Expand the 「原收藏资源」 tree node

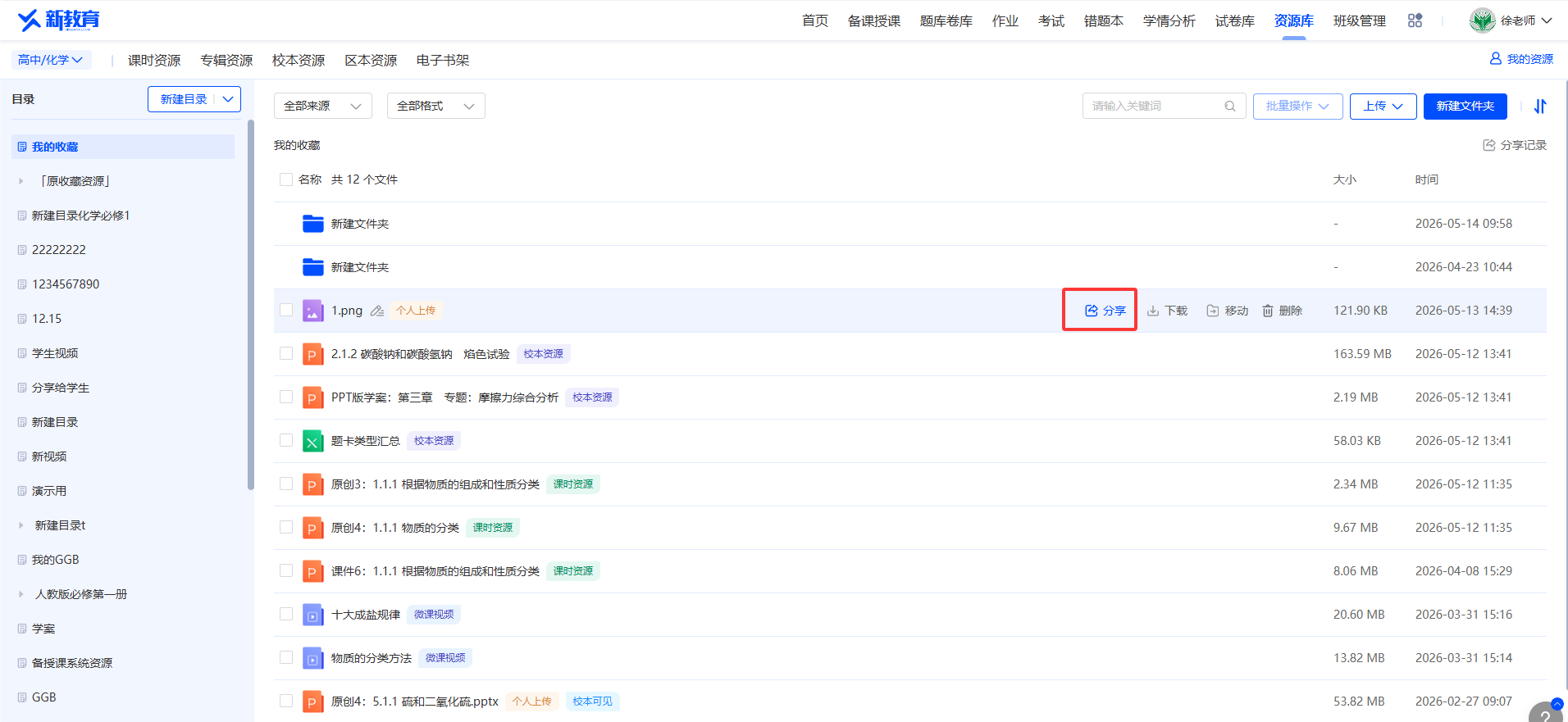(x=21, y=181)
